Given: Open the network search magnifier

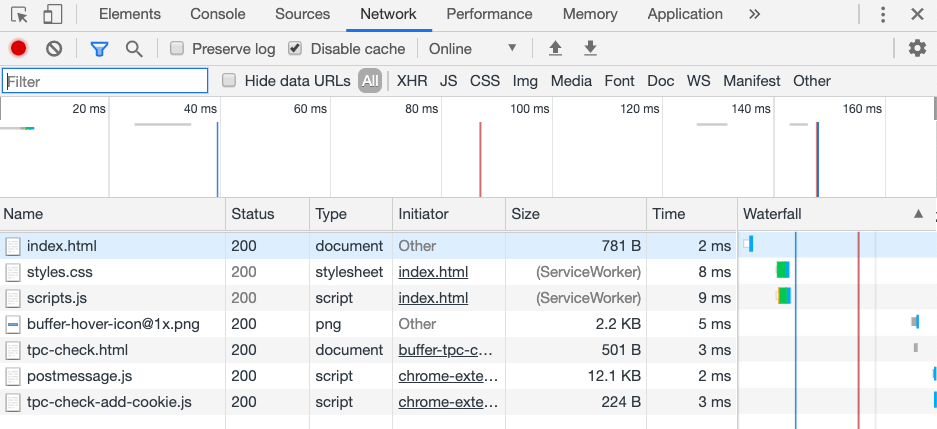Looking at the screenshot, I should 134,49.
